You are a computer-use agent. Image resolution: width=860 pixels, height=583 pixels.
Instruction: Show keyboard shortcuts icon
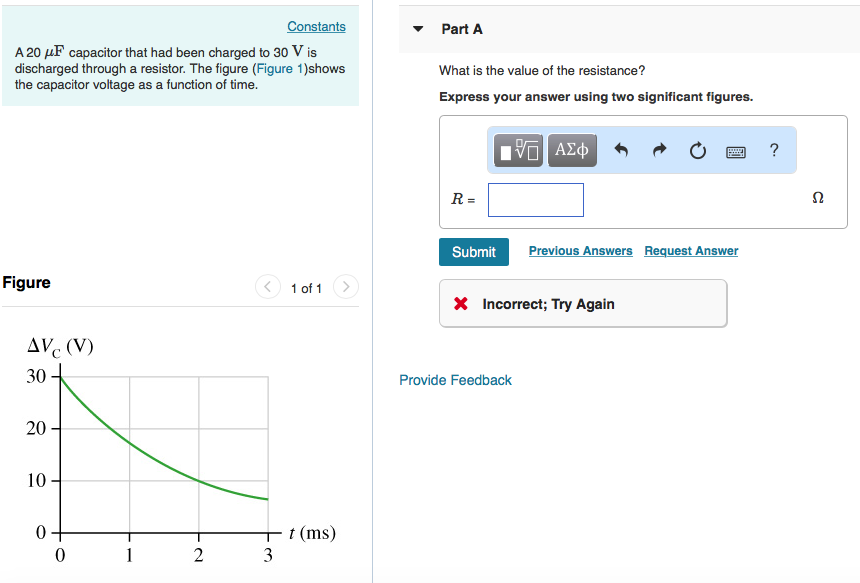[736, 151]
